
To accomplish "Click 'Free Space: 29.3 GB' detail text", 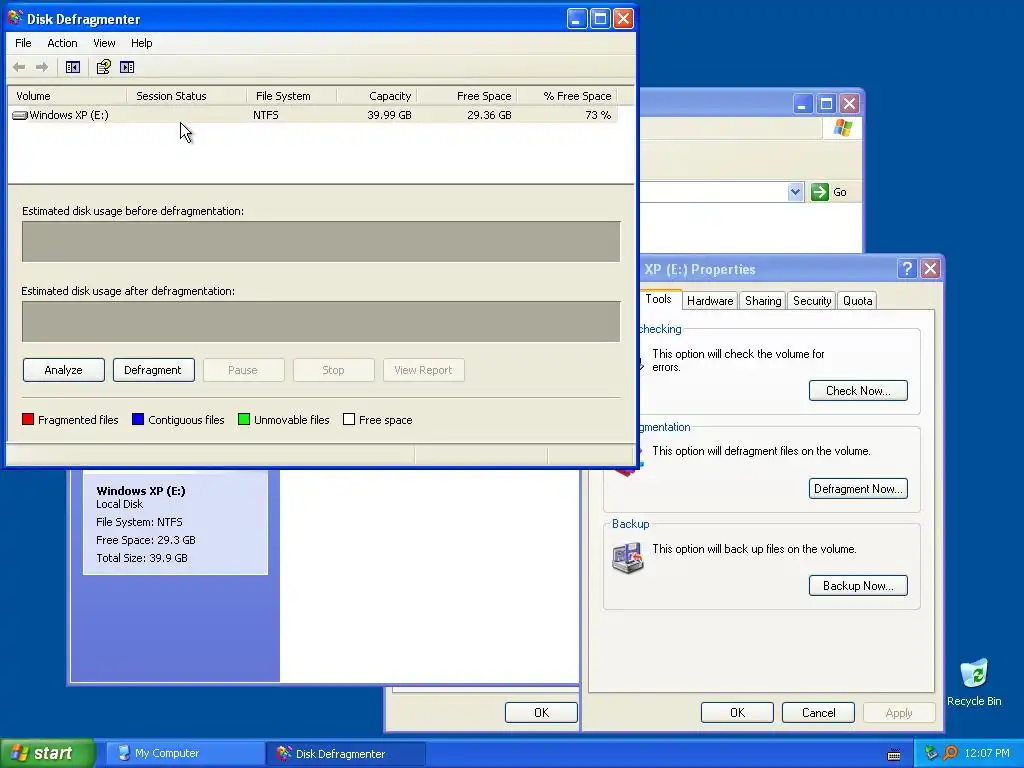I will [146, 540].
